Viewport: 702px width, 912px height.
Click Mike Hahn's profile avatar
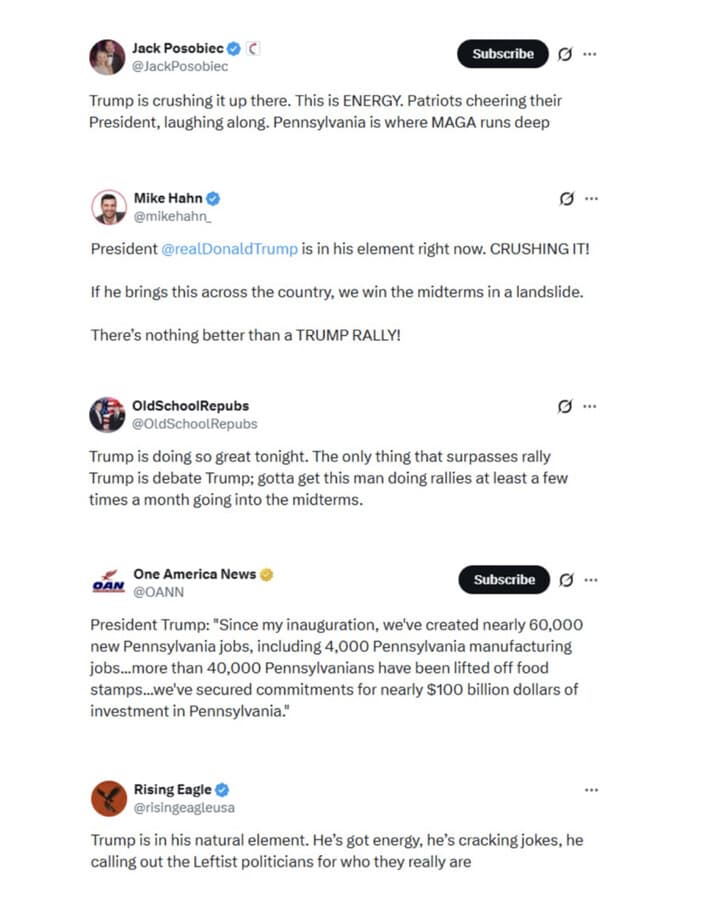click(x=107, y=199)
